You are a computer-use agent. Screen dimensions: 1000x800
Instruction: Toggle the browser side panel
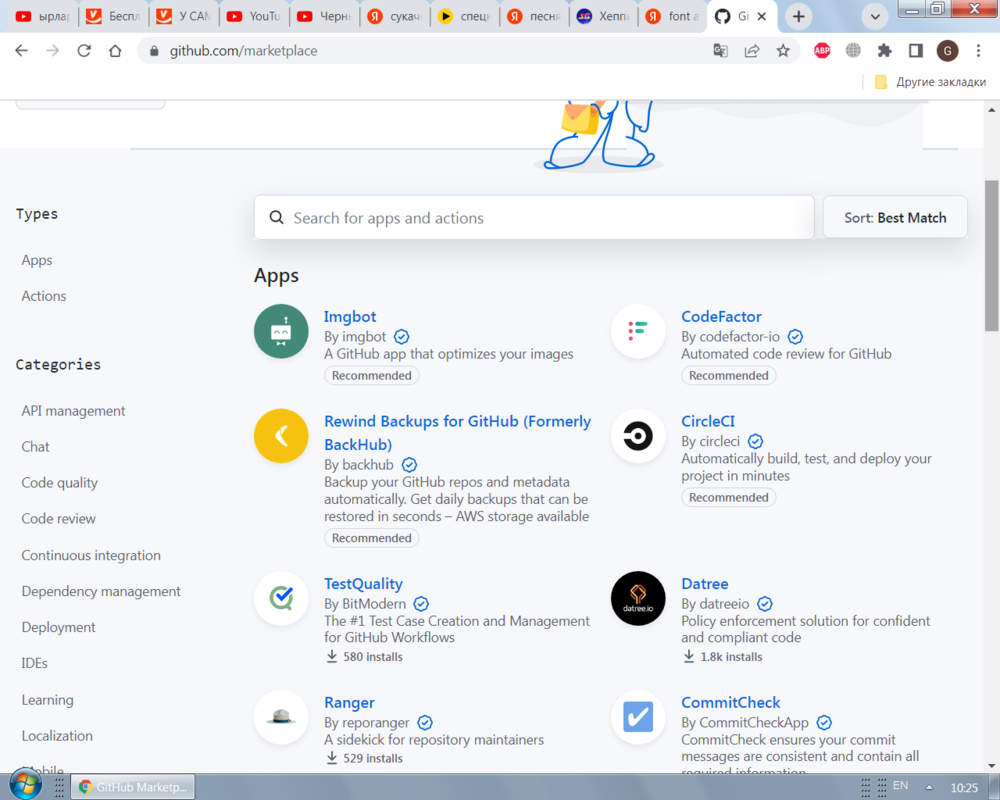[x=916, y=50]
